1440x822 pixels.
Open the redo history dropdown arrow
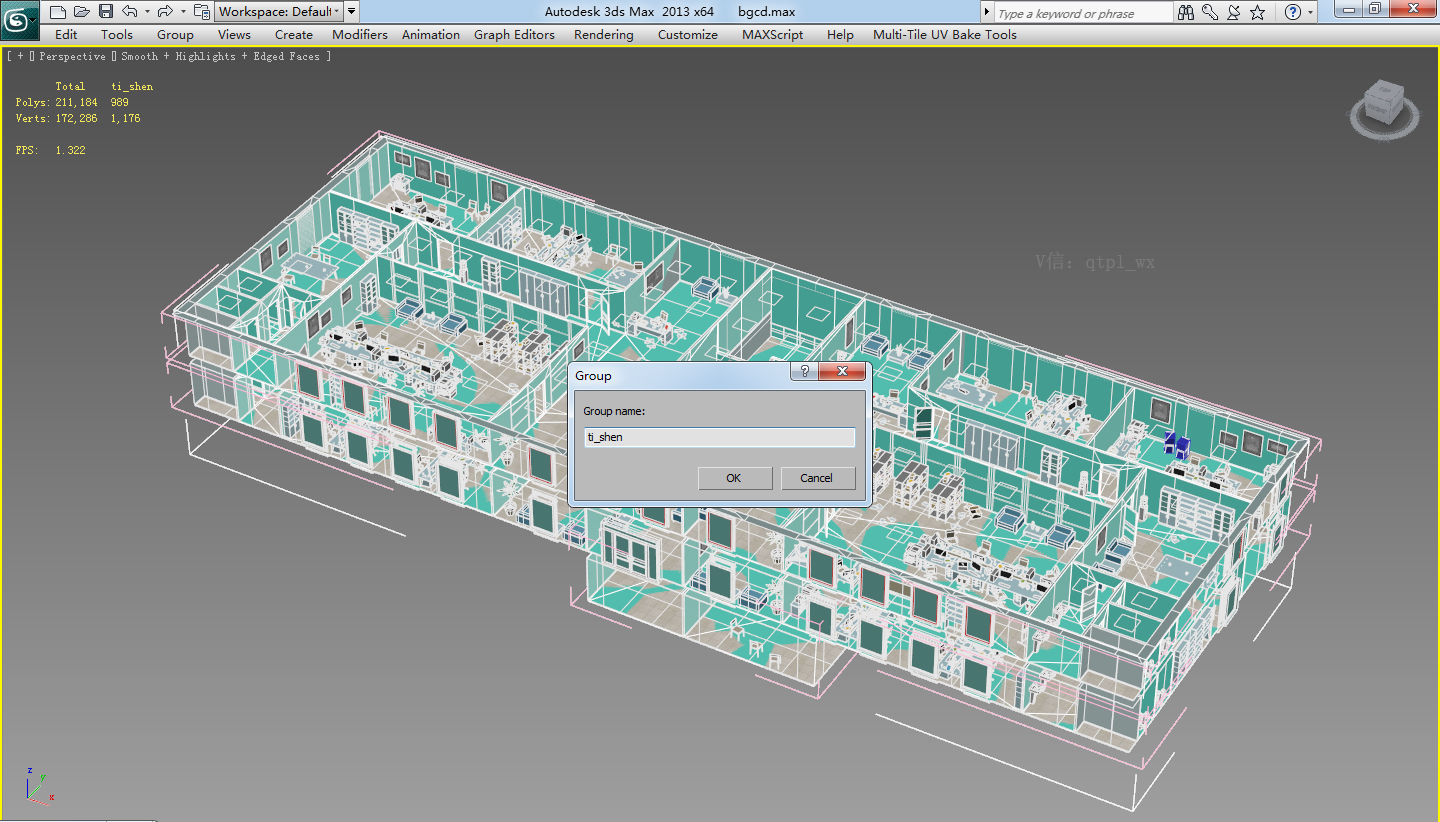tap(183, 12)
